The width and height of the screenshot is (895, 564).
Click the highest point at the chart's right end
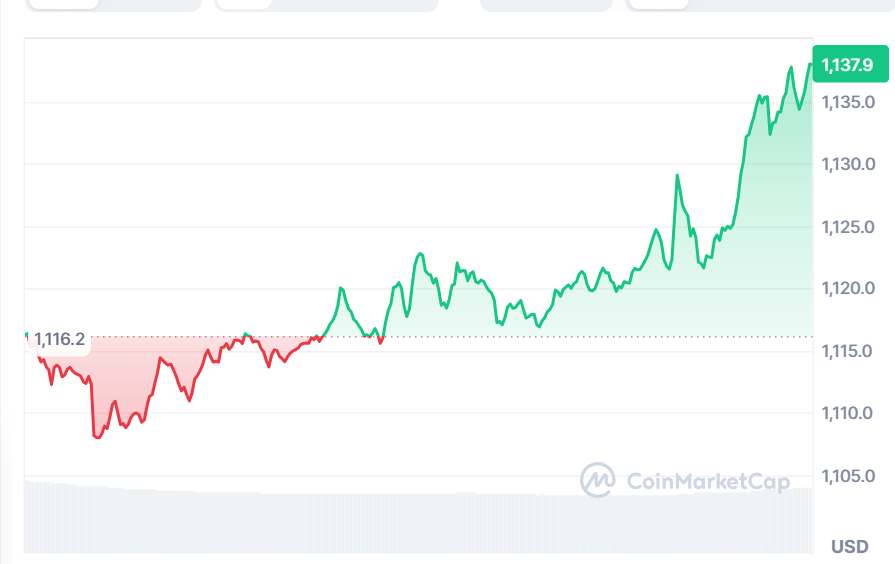coord(809,64)
